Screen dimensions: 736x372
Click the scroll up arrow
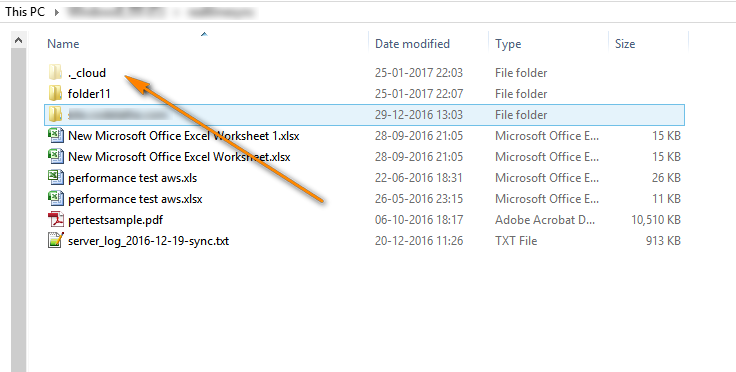click(19, 40)
